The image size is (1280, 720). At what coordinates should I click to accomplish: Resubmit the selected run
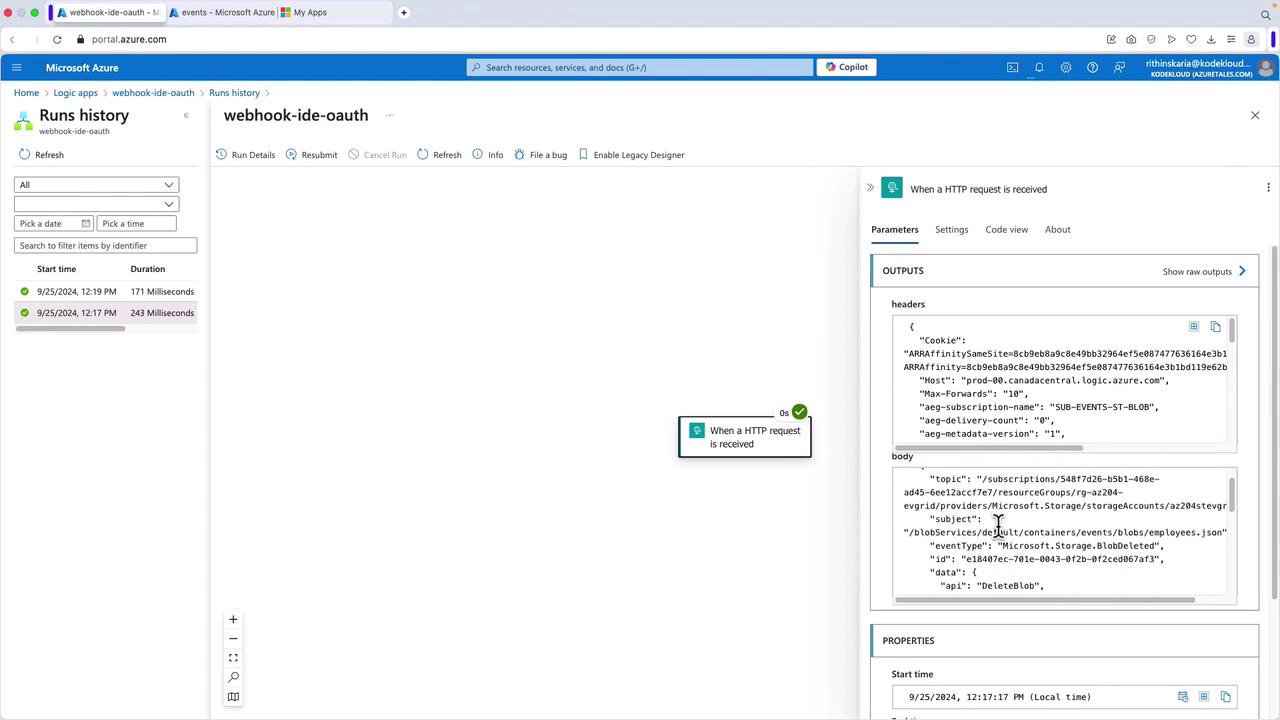point(311,155)
